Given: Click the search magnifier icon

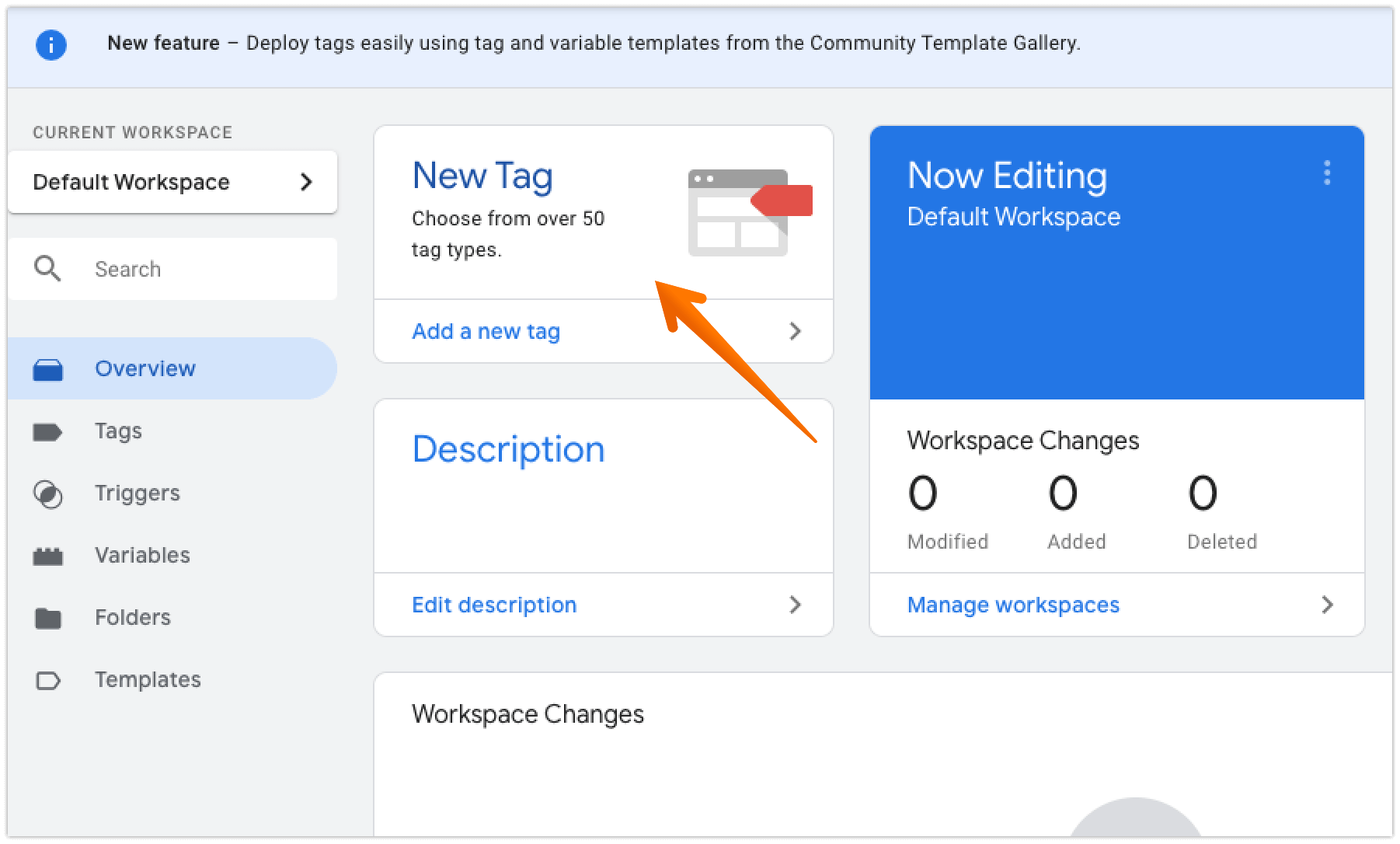Looking at the screenshot, I should [47, 269].
